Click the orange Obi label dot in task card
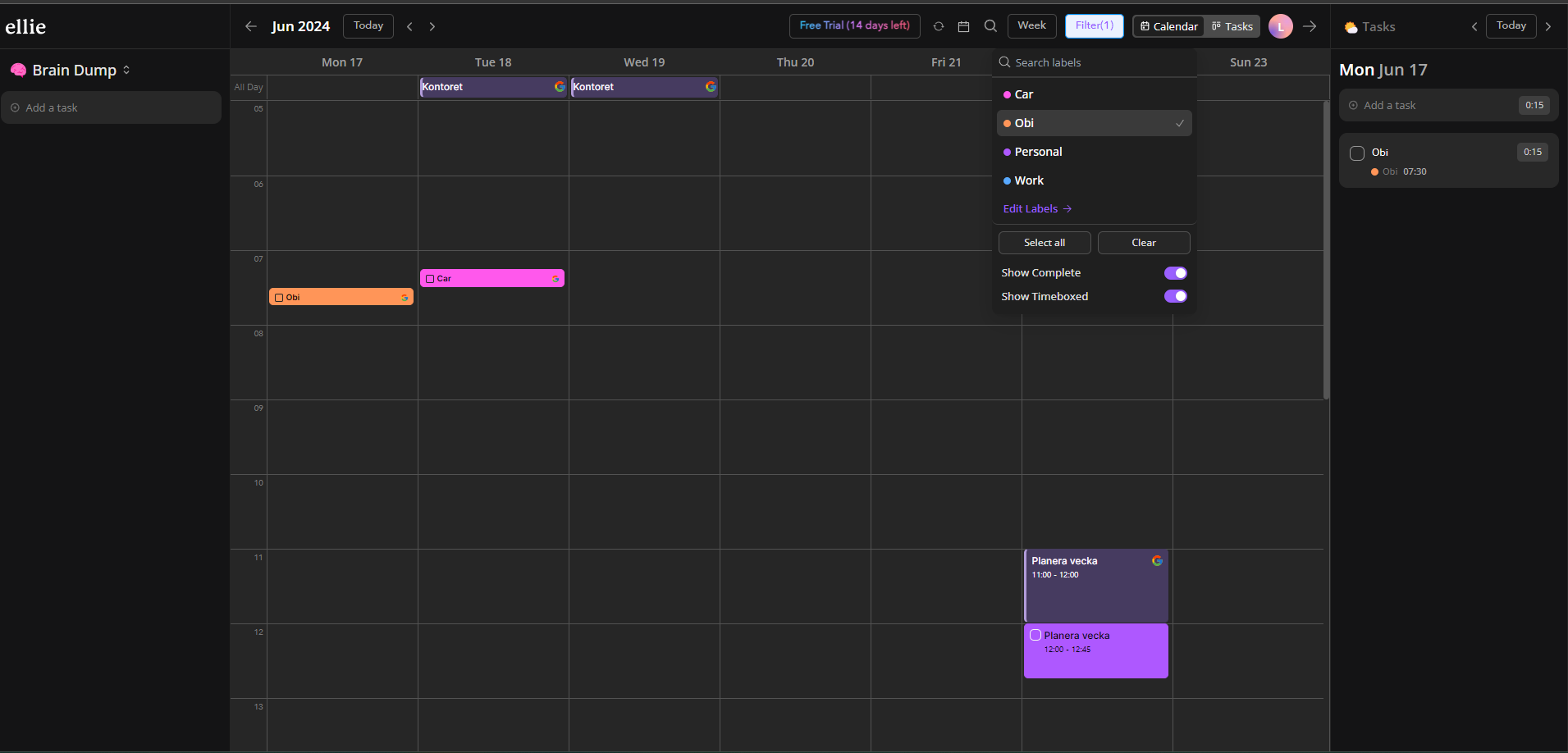This screenshot has height=753, width=1568. 1374,171
